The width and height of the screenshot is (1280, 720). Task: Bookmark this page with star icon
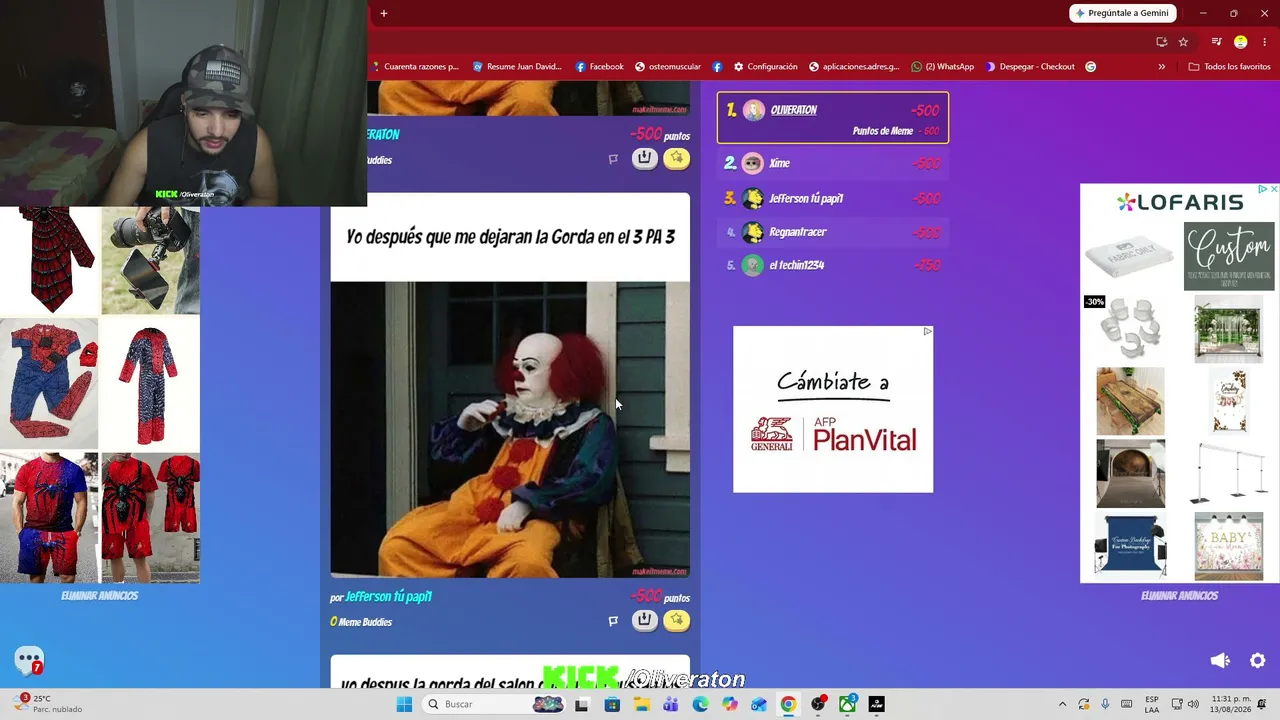1183,42
